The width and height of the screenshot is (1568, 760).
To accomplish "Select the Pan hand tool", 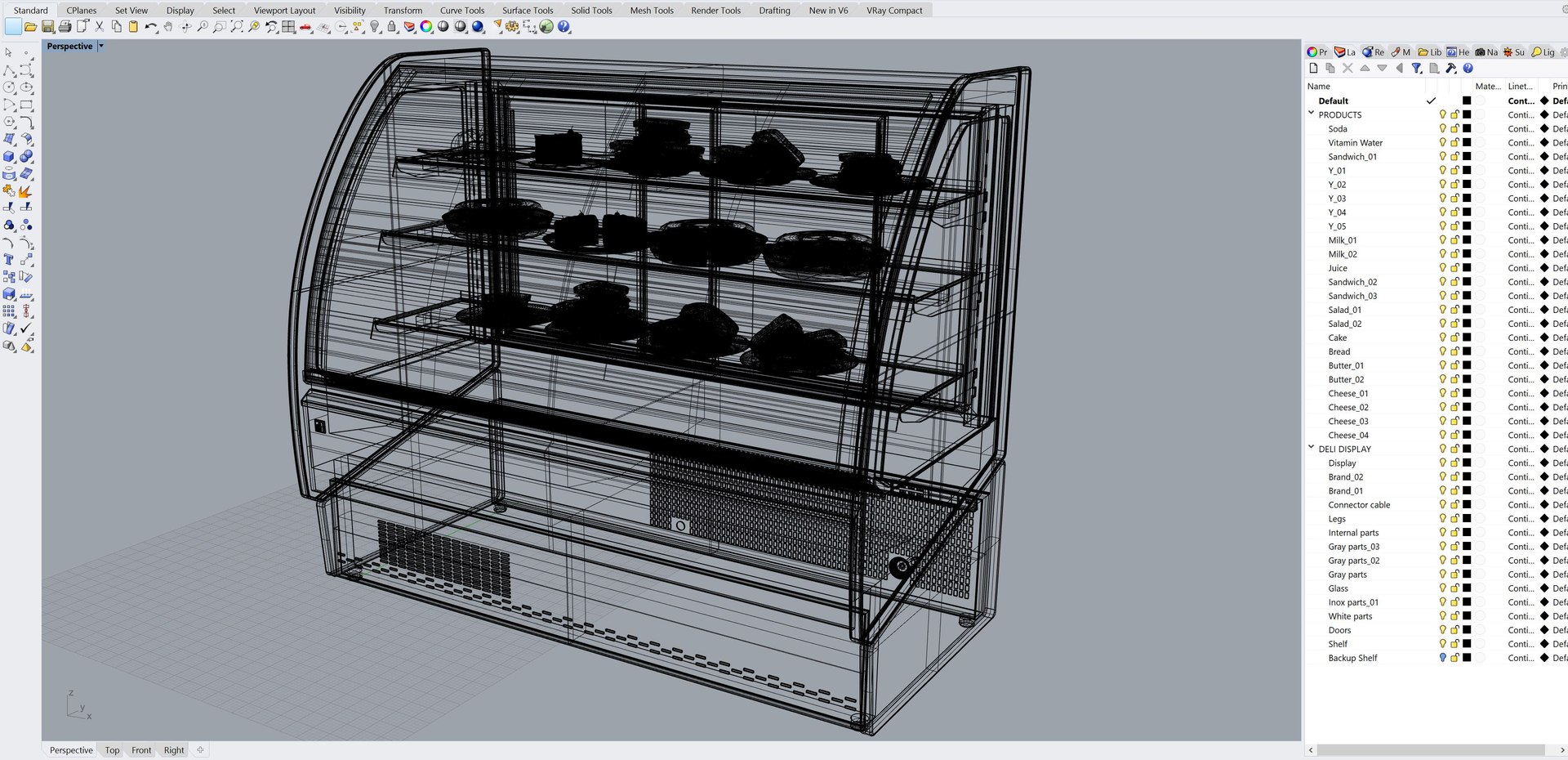I will pyautogui.click(x=168, y=27).
